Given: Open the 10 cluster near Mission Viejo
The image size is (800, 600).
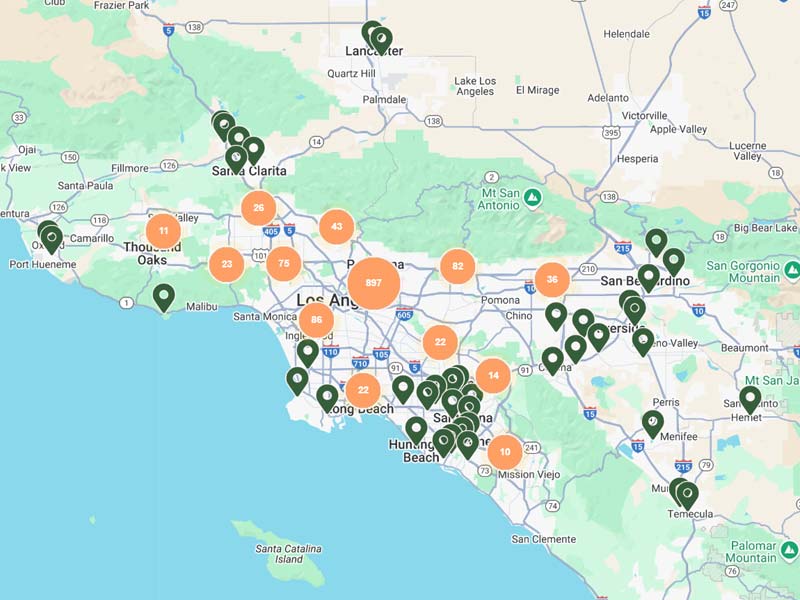Looking at the screenshot, I should pyautogui.click(x=504, y=452).
